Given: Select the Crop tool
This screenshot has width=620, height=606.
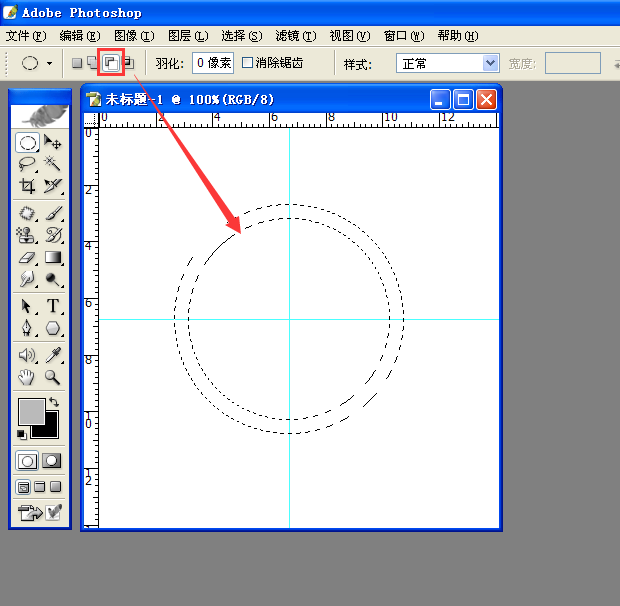Looking at the screenshot, I should (27, 186).
